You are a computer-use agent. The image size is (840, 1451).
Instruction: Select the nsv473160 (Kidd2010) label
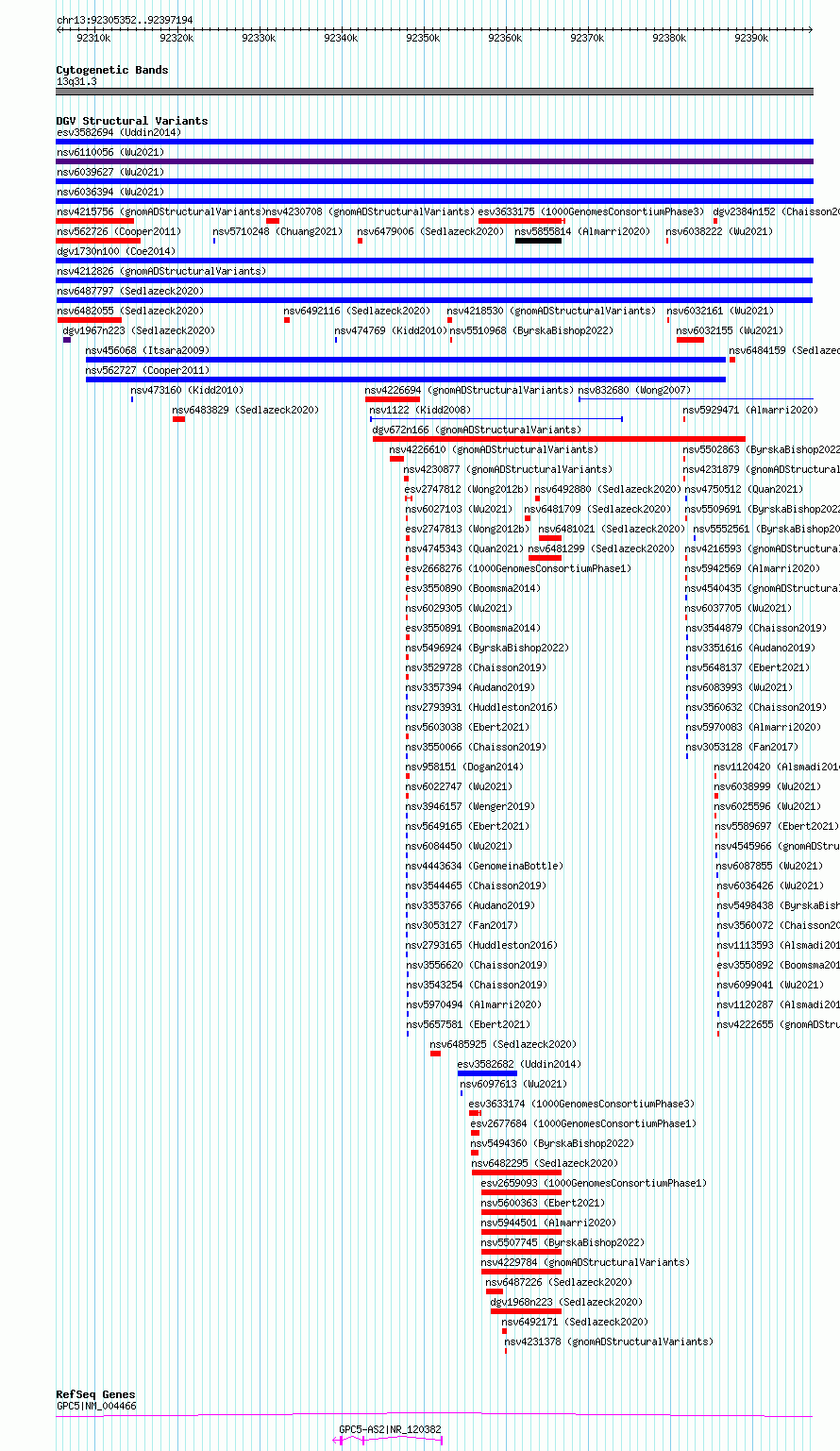[187, 390]
